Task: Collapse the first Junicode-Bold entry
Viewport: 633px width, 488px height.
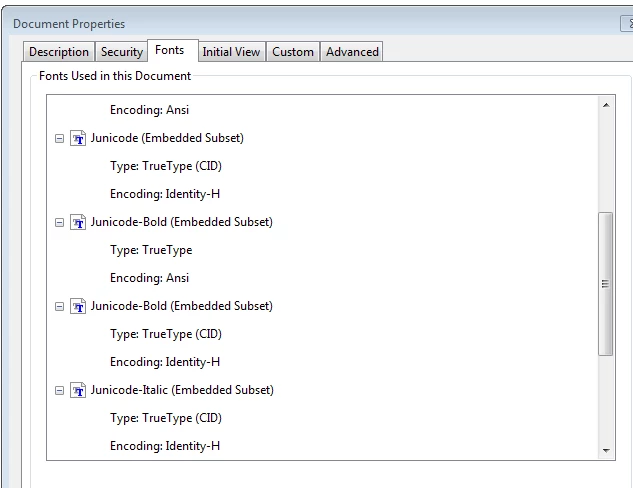Action: pyautogui.click(x=59, y=223)
